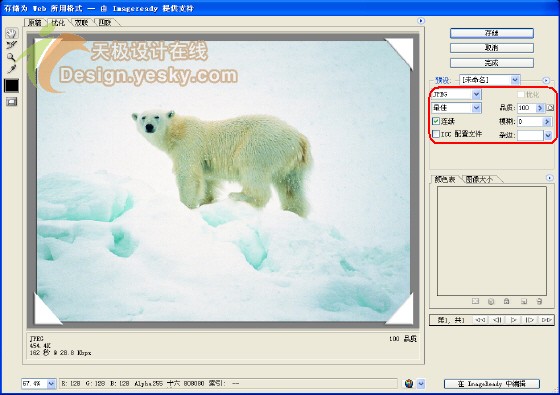Open the color table palette menu button
The height and width of the screenshot is (395, 560).
[550, 178]
